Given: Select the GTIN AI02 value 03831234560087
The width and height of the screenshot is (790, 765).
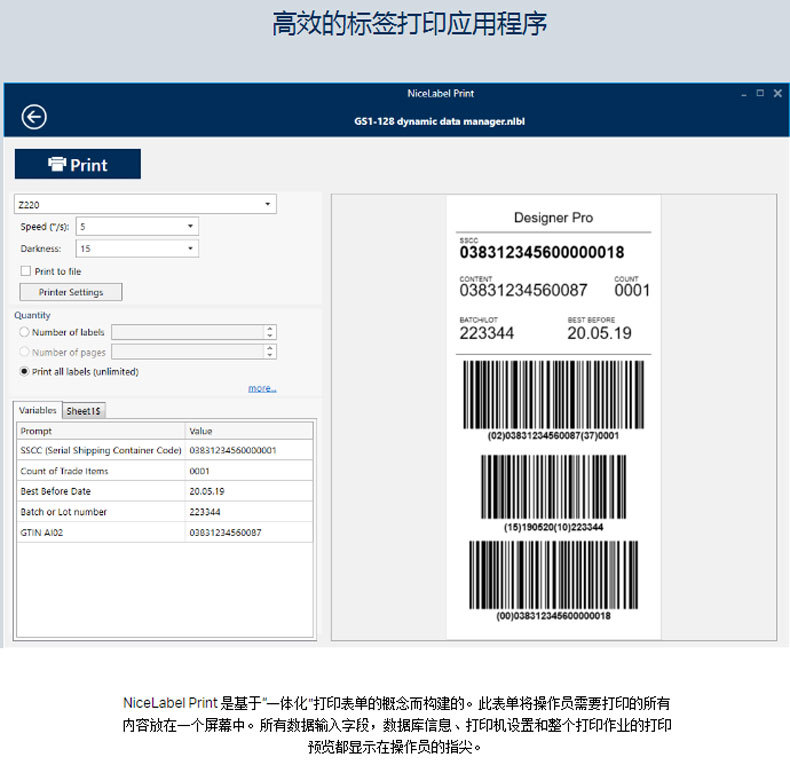Looking at the screenshot, I should pos(225,532).
